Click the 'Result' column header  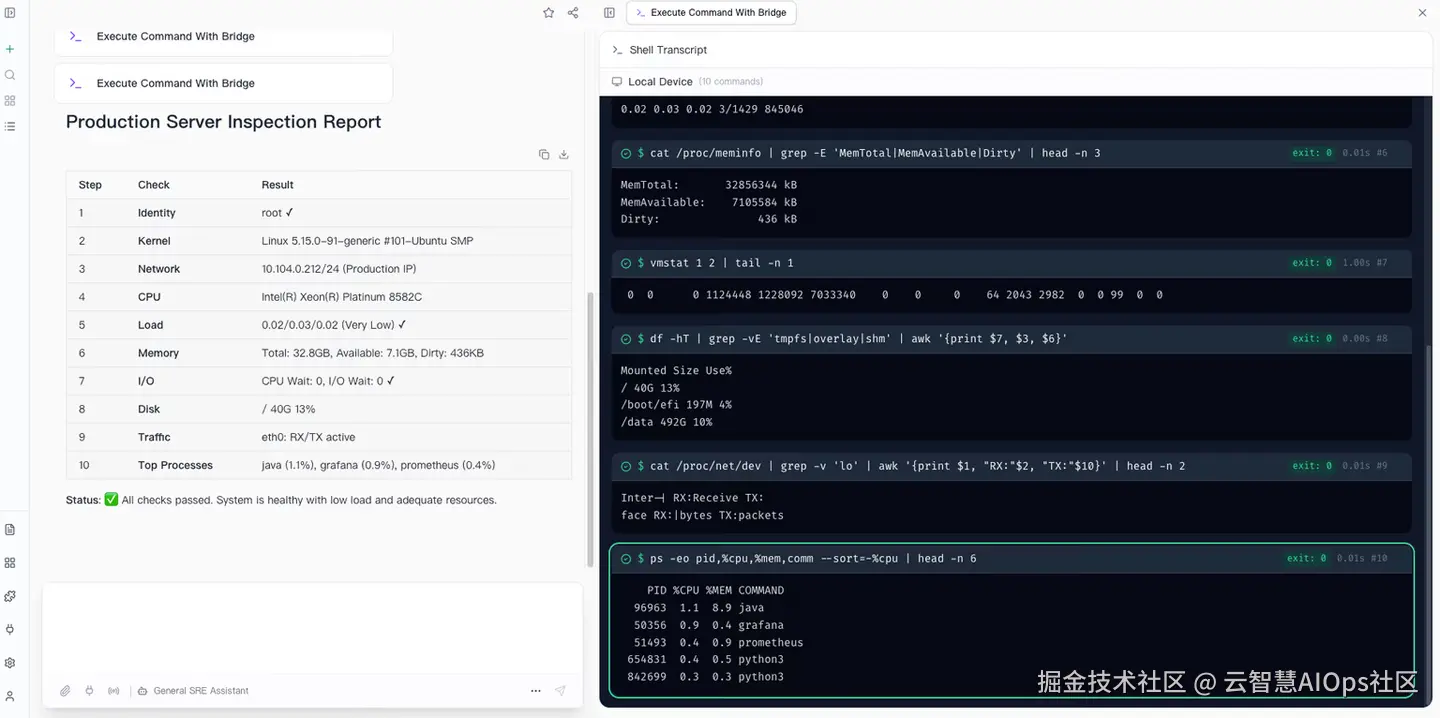pyautogui.click(x=278, y=185)
